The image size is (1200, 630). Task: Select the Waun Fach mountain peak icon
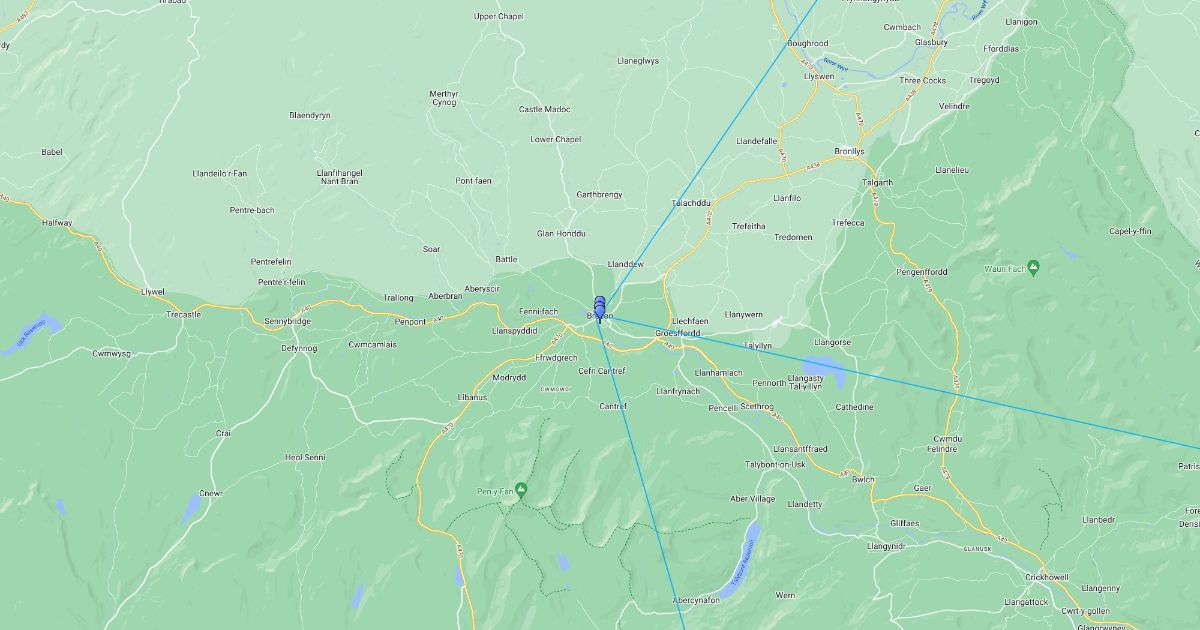pos(1033,267)
